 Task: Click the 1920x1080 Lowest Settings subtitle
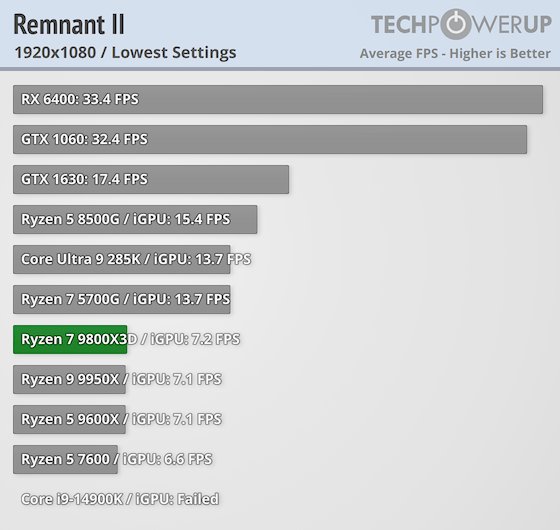(125, 52)
